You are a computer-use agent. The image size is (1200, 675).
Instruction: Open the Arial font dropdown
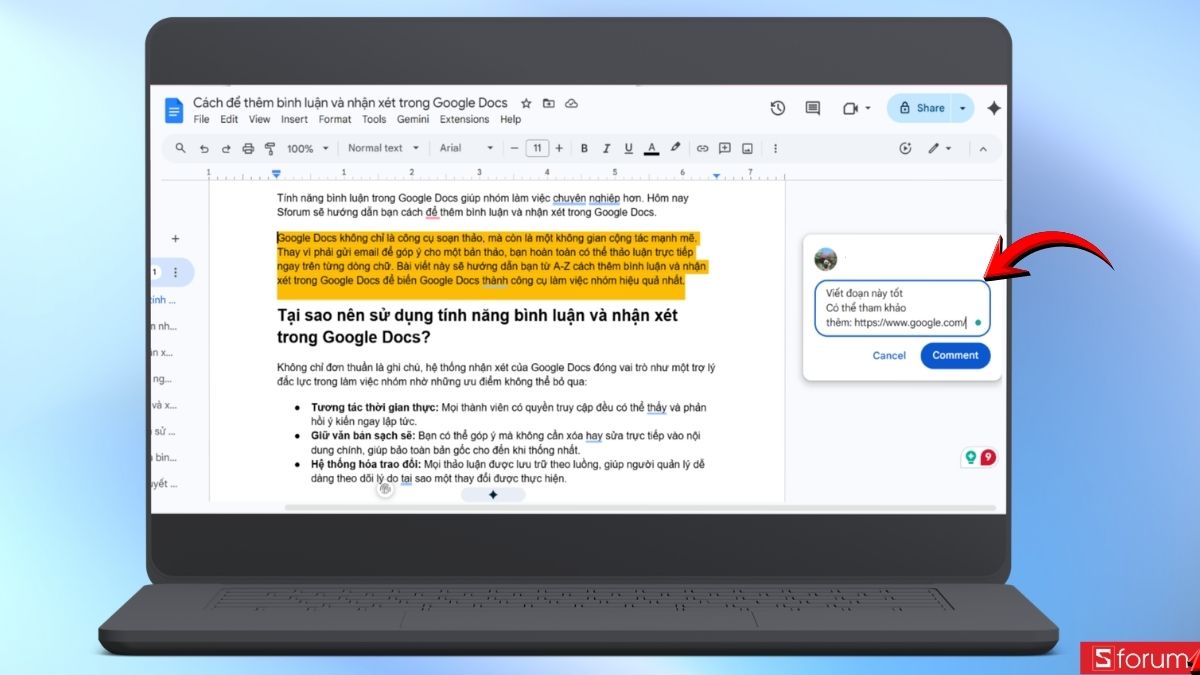pyautogui.click(x=467, y=148)
